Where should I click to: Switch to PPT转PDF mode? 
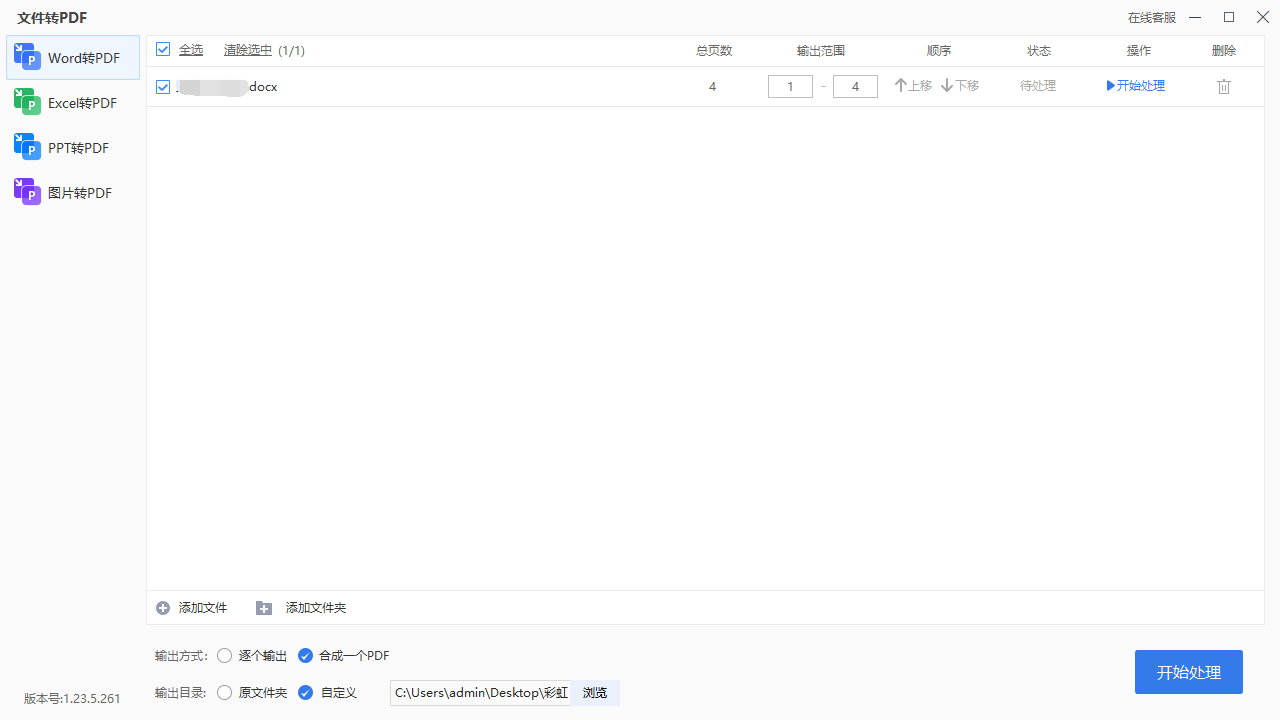point(73,148)
